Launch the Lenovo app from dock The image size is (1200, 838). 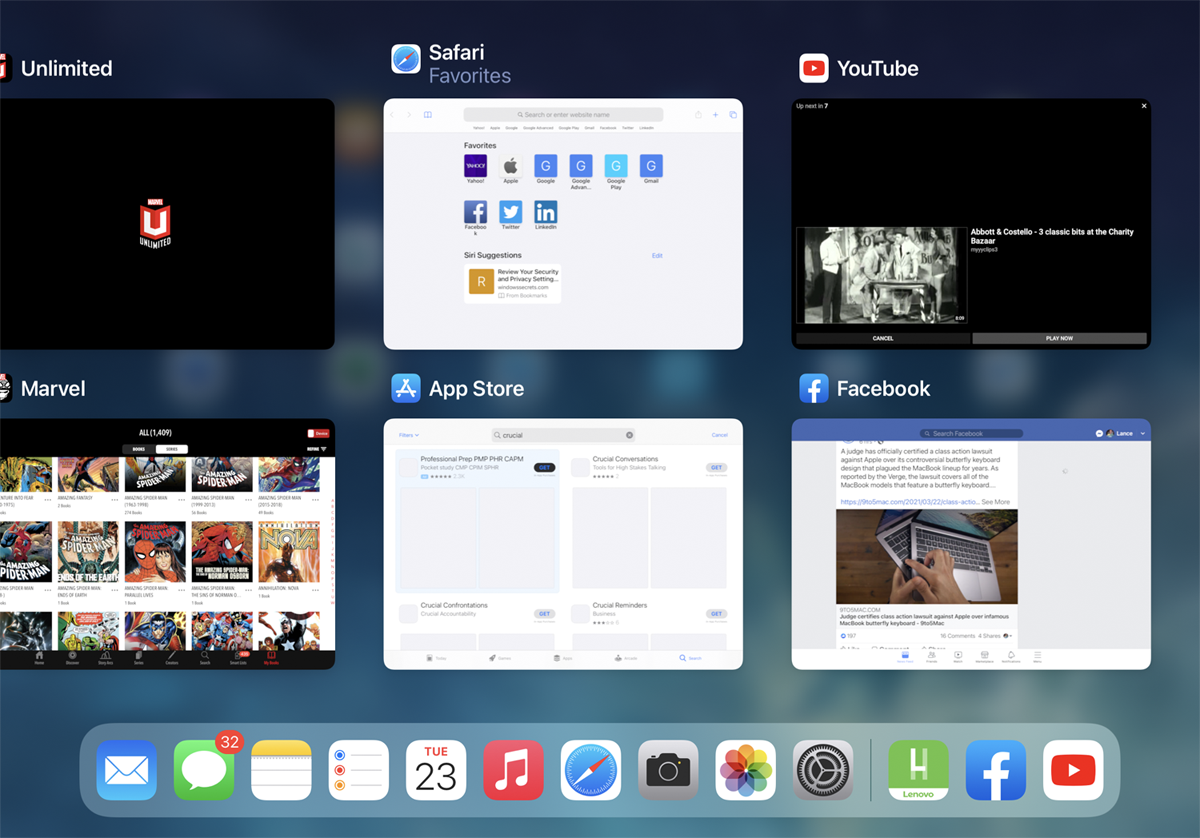click(x=919, y=770)
